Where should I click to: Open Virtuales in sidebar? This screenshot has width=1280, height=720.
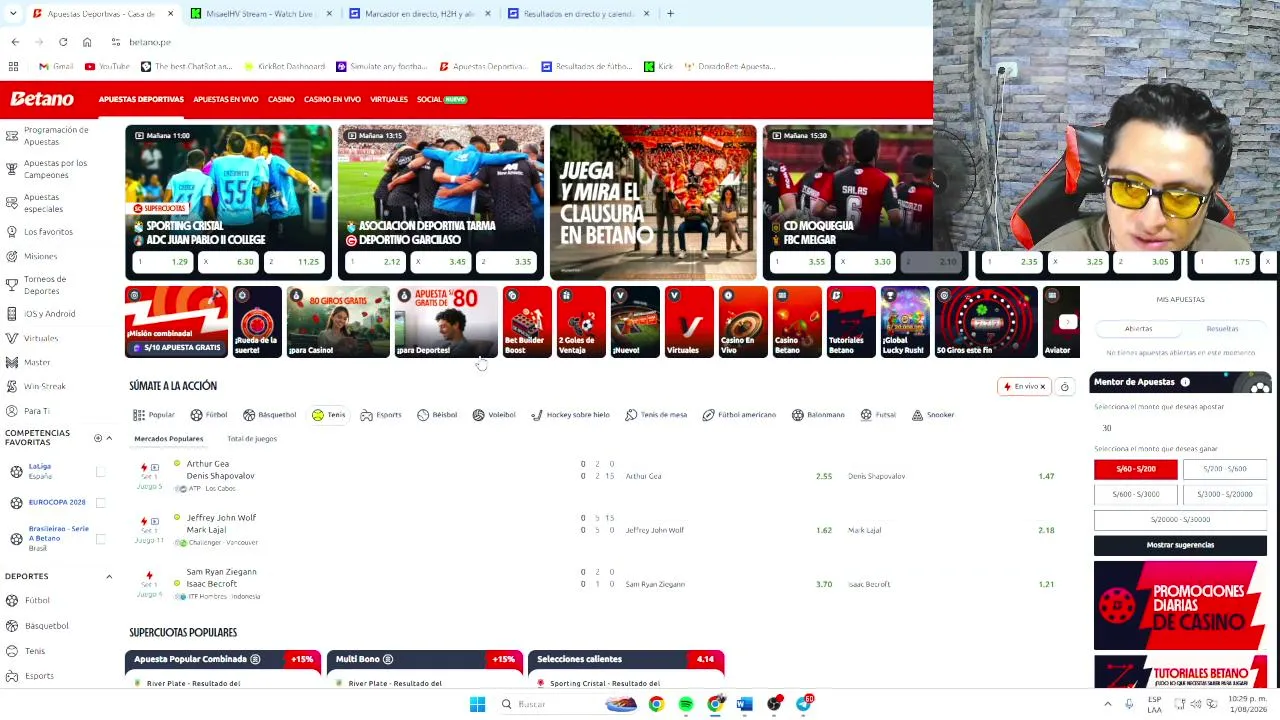click(x=41, y=338)
